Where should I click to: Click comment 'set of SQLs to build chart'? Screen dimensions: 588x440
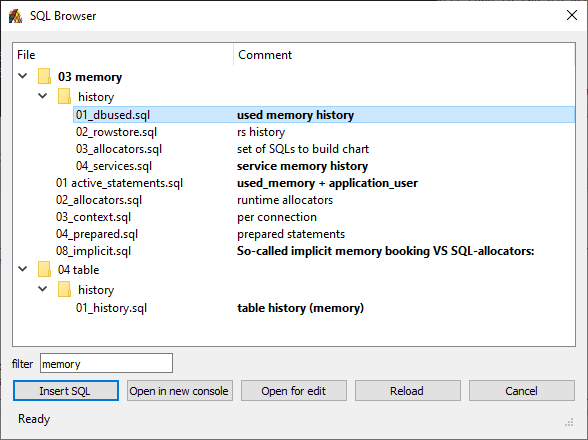pos(303,149)
